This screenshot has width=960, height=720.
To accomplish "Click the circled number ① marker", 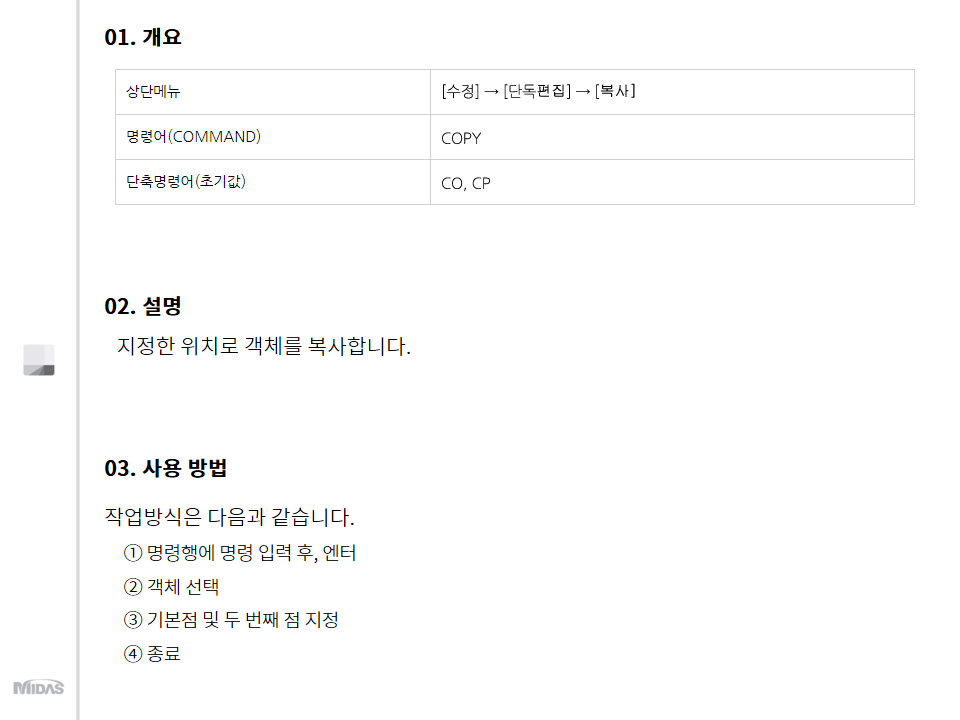I will pyautogui.click(x=133, y=553).
